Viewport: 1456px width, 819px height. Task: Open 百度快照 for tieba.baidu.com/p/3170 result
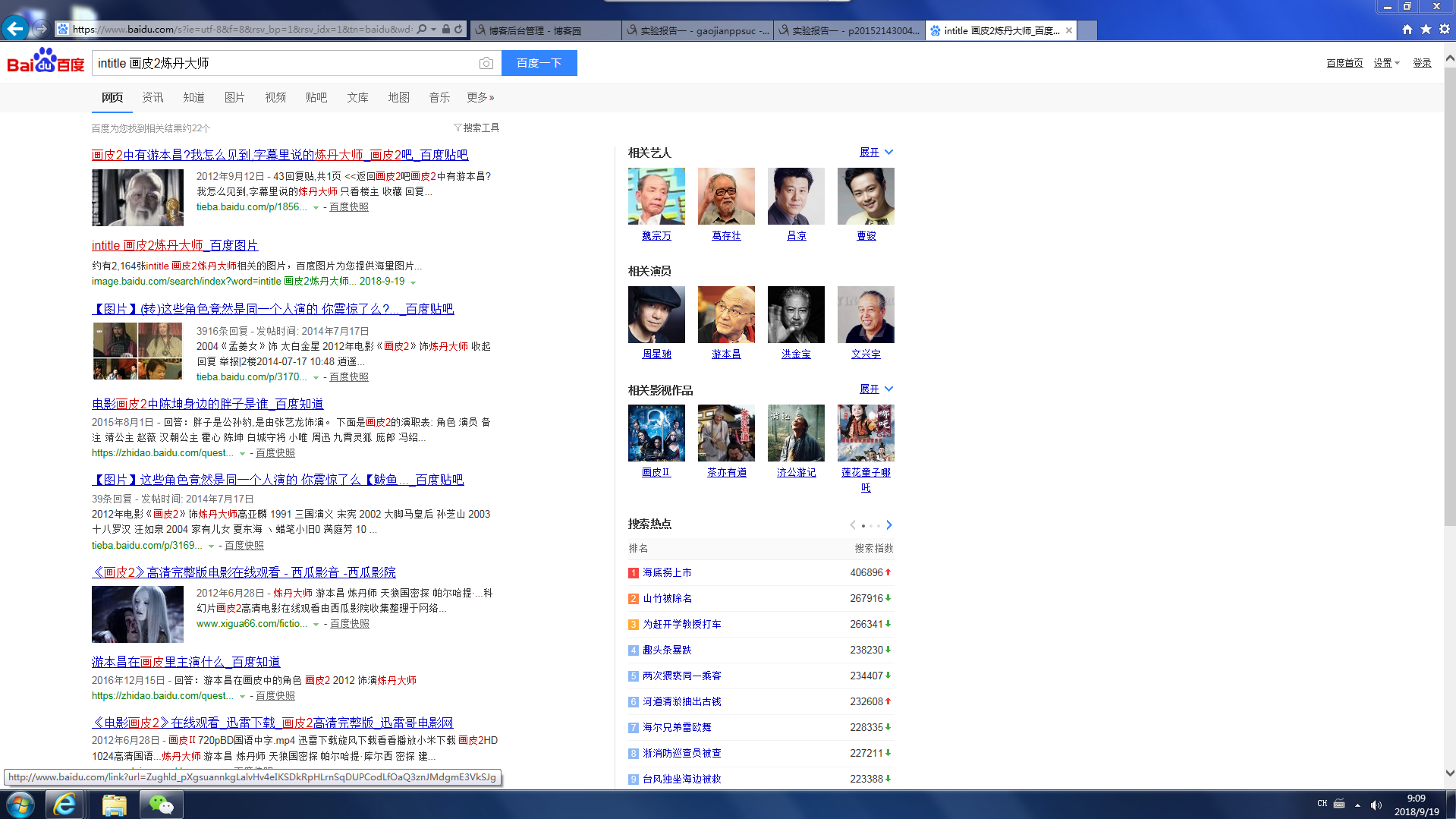(x=348, y=377)
